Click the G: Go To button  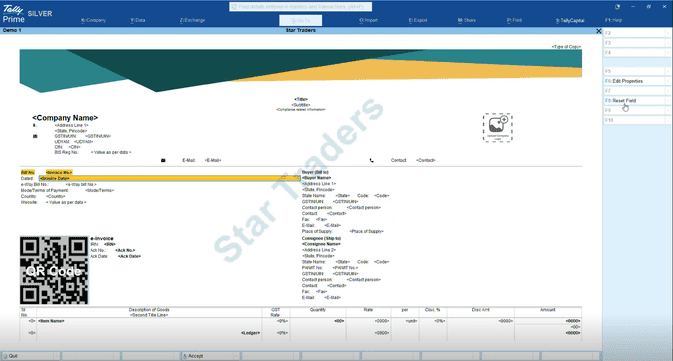(300, 20)
